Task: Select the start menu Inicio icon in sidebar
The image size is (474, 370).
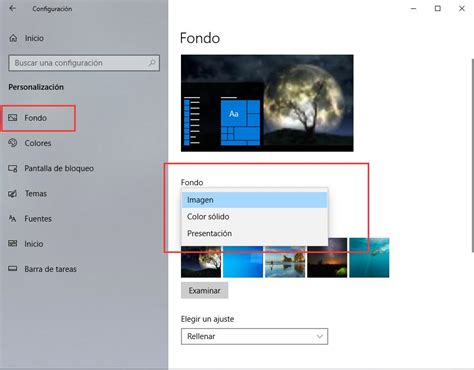Action: coord(13,244)
